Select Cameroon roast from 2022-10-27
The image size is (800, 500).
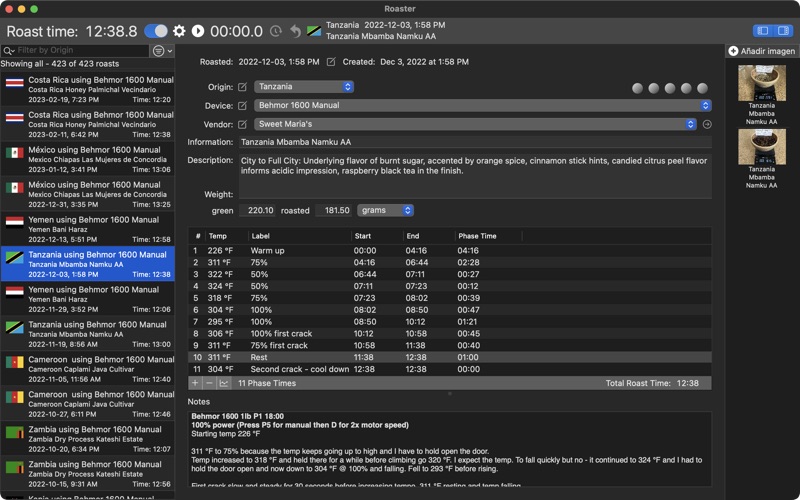[x=87, y=404]
